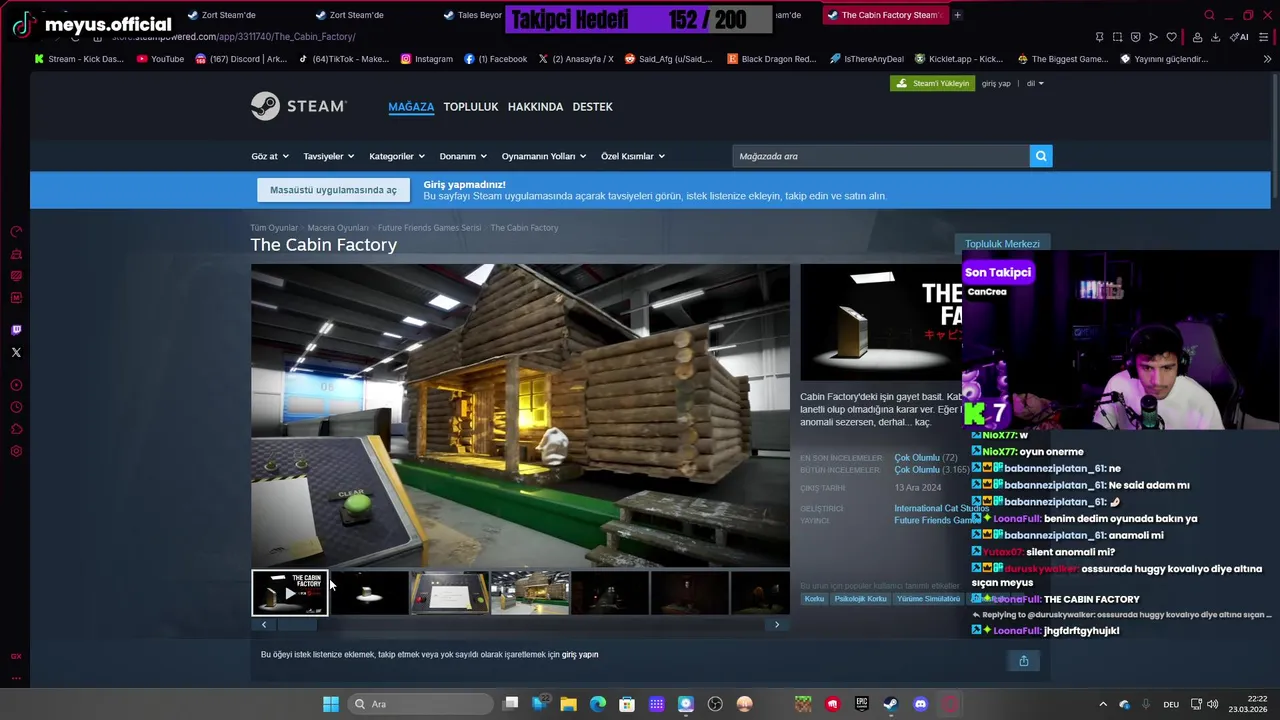Open OBS Studio from the taskbar

(x=715, y=704)
